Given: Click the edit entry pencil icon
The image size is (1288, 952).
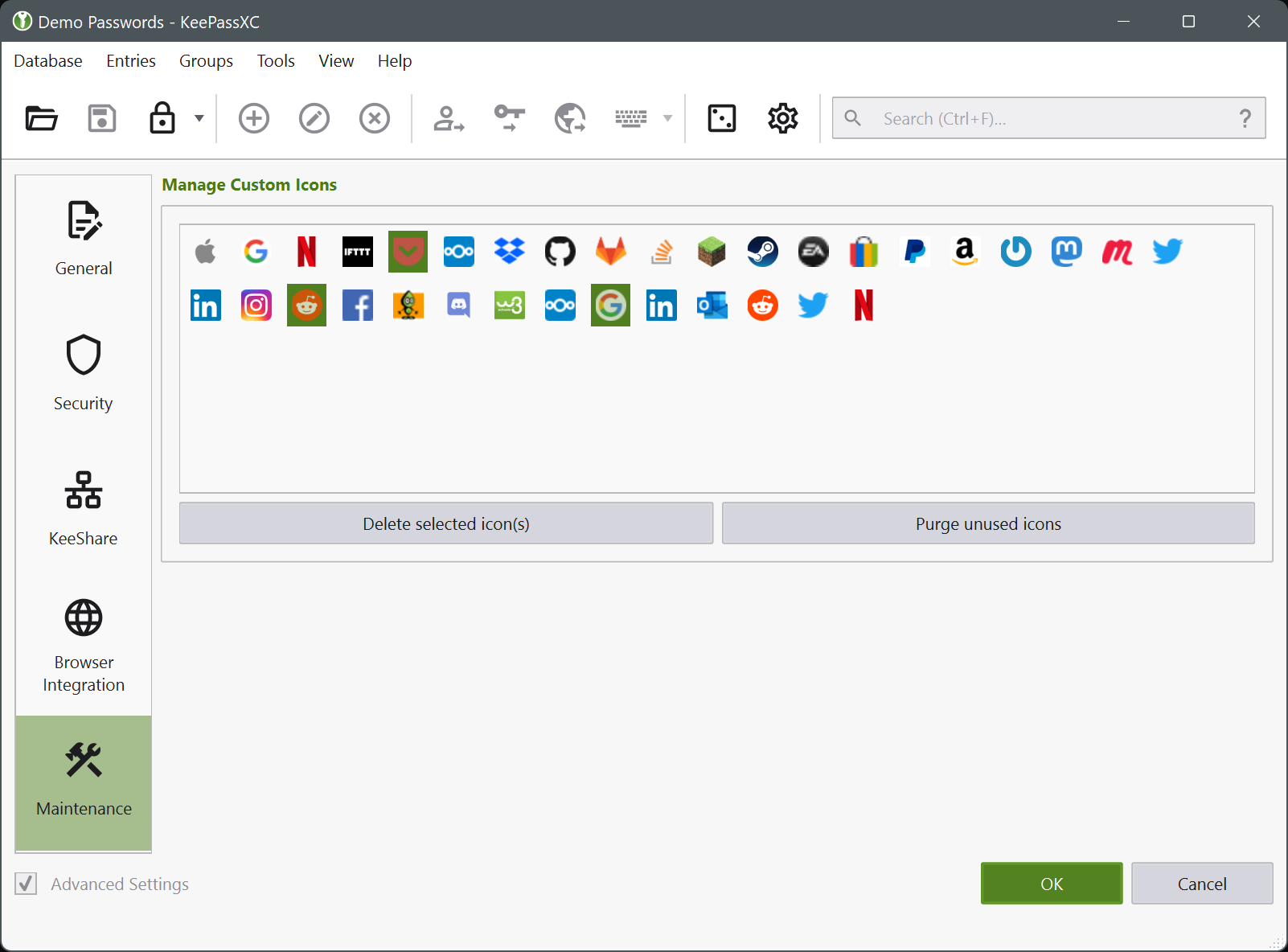Looking at the screenshot, I should (314, 118).
